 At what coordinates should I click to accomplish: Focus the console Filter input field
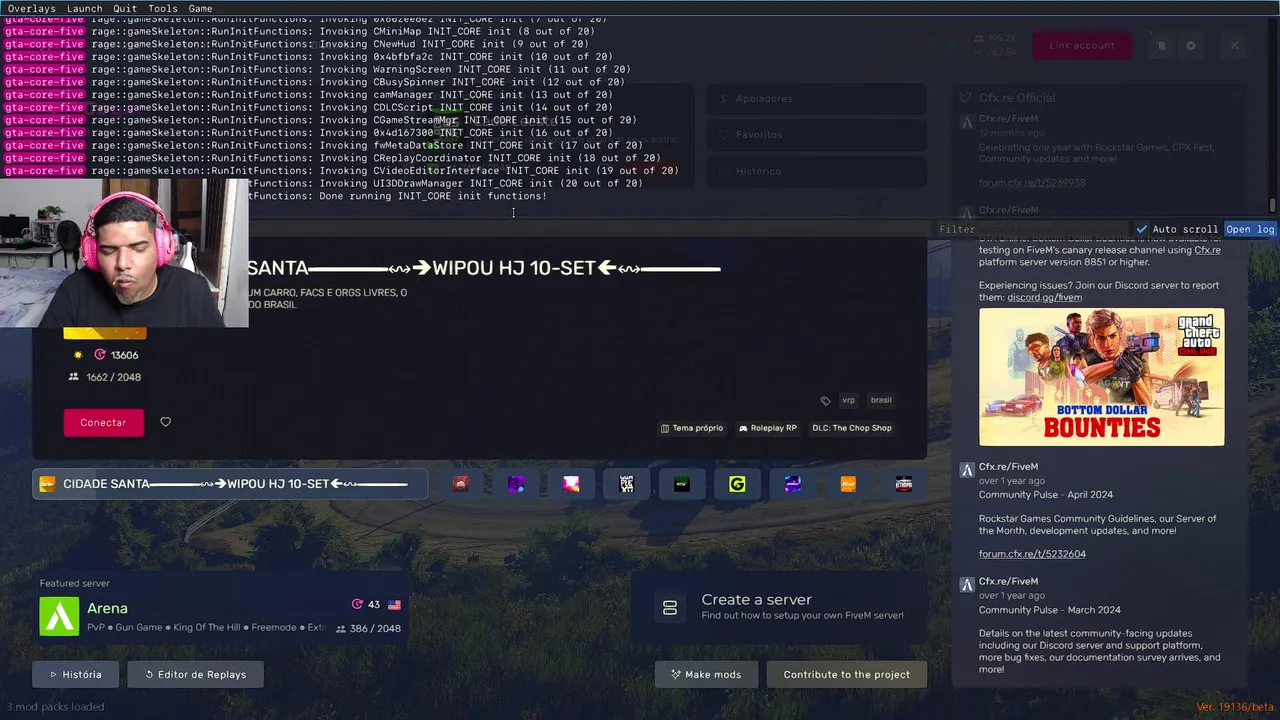pyautogui.click(x=1030, y=229)
